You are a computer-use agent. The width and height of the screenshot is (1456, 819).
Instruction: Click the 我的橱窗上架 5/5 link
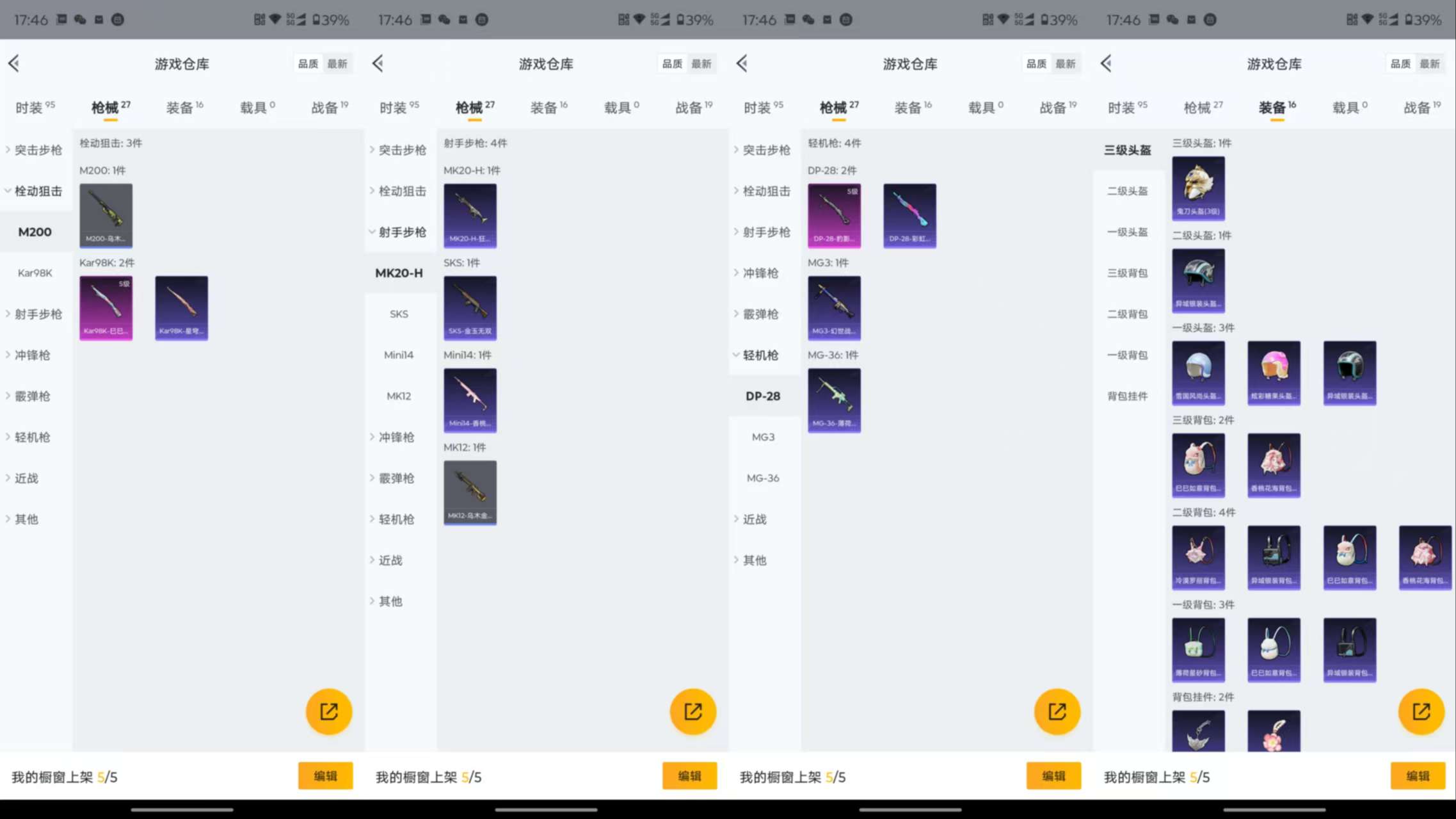[x=1156, y=777]
